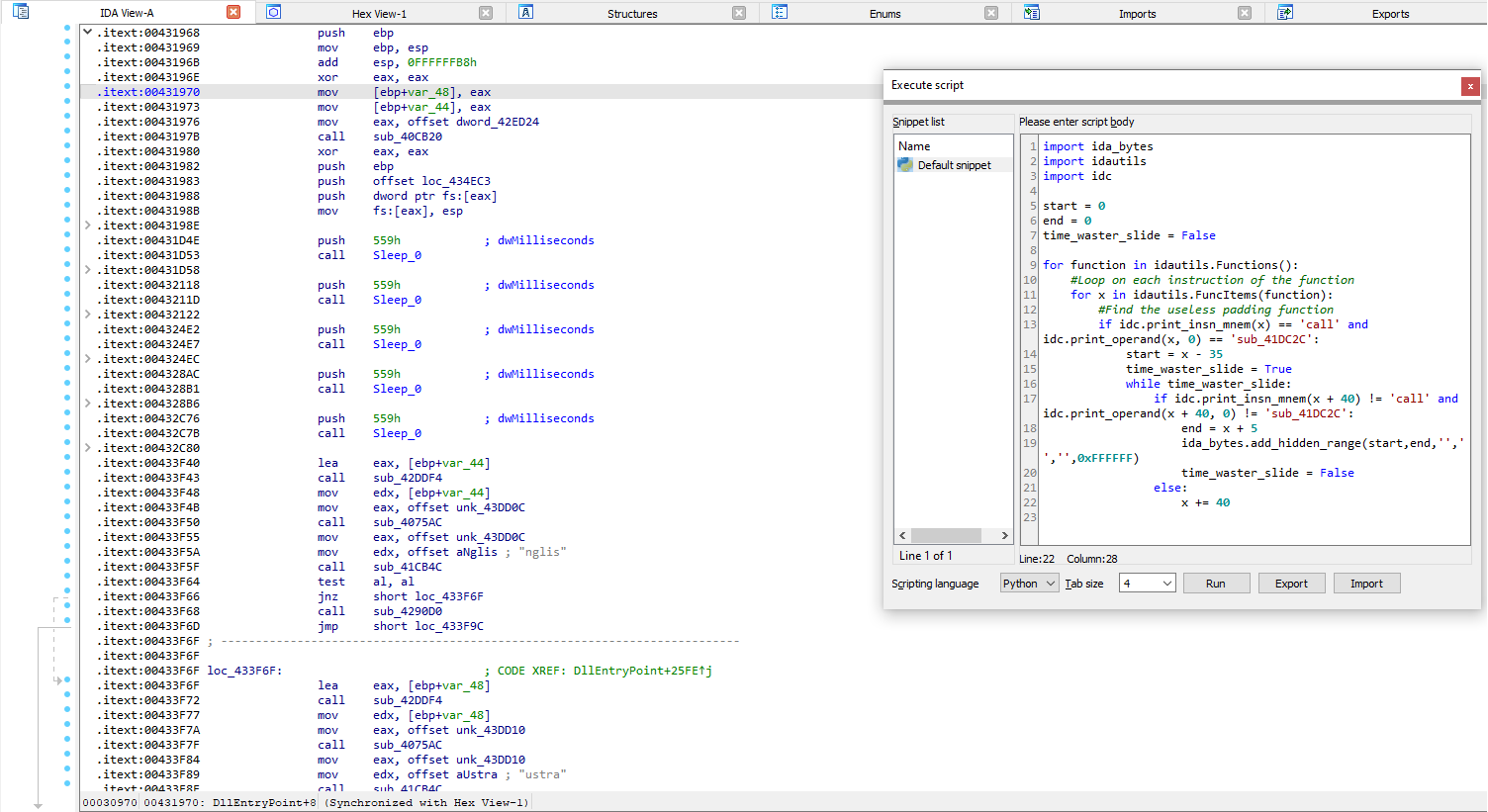1488x812 pixels.
Task: Click the Import button
Action: pos(1366,584)
